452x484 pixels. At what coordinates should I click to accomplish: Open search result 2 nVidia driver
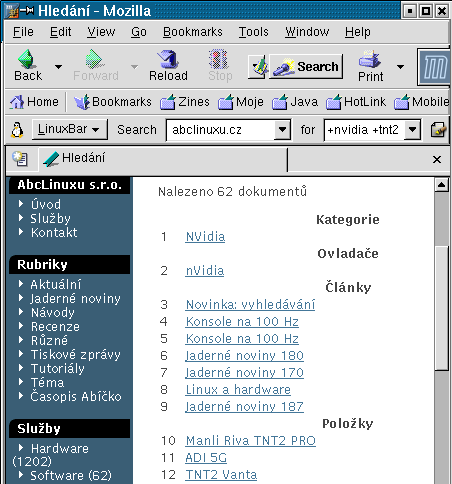coord(205,271)
